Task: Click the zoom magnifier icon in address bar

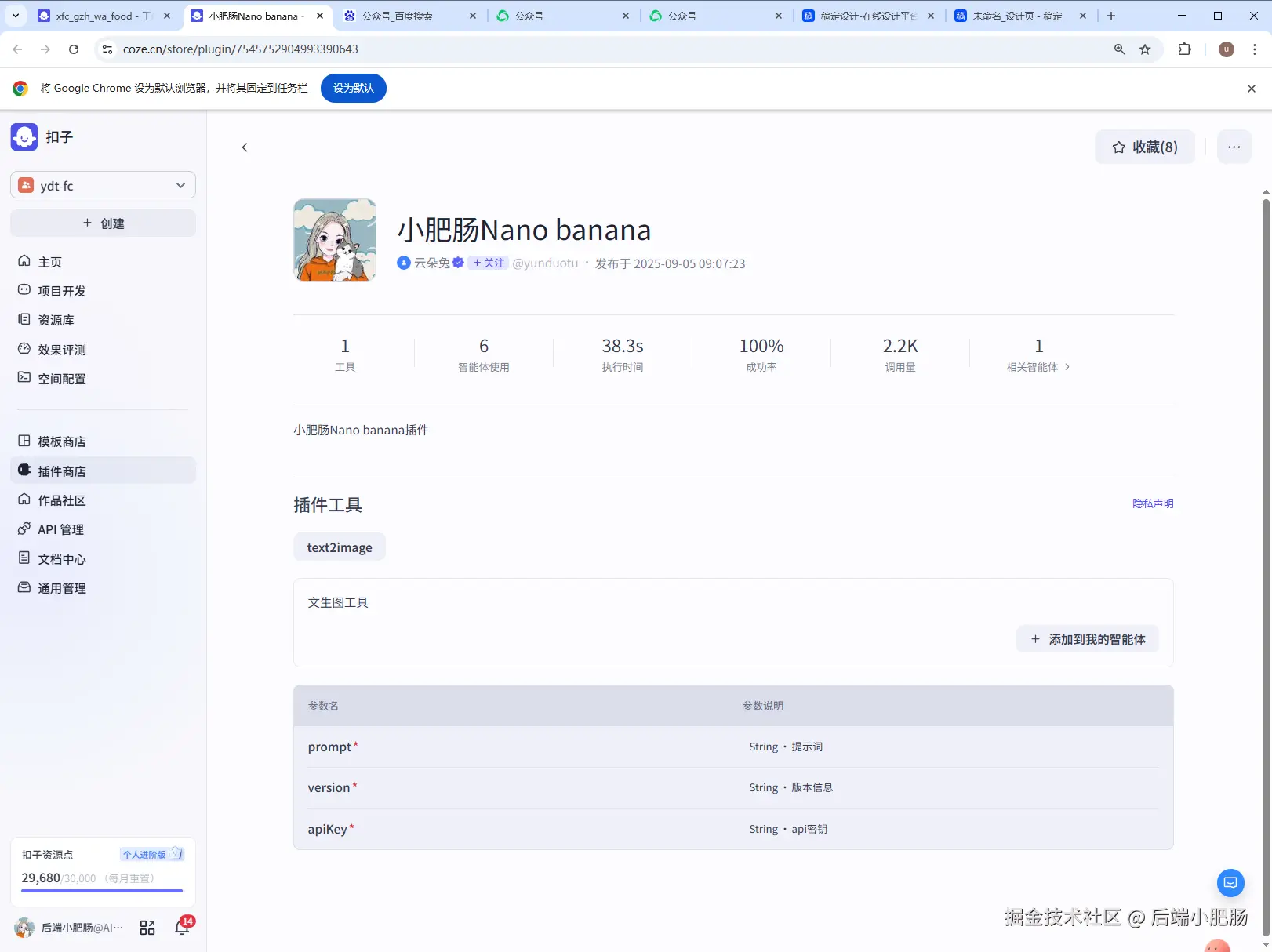Action: pos(1120,49)
